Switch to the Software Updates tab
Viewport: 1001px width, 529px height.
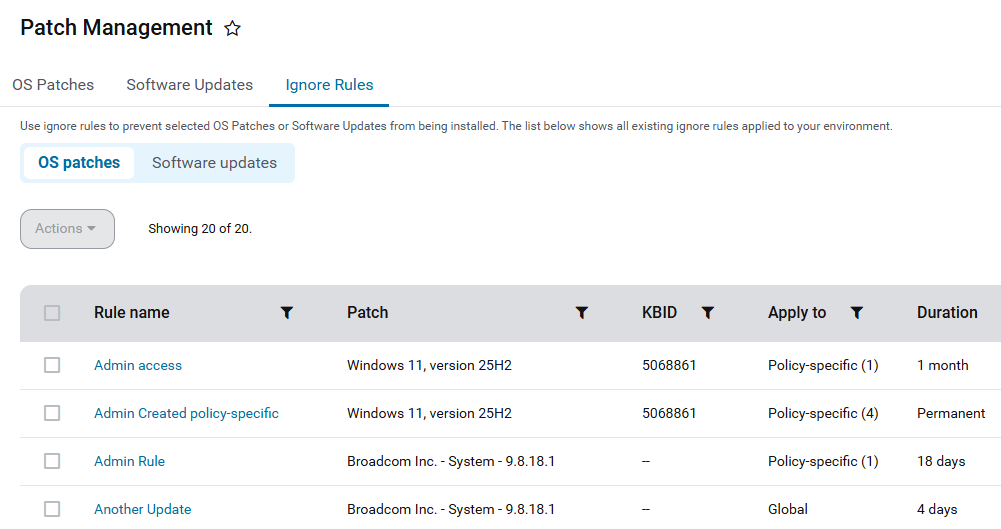tap(190, 85)
